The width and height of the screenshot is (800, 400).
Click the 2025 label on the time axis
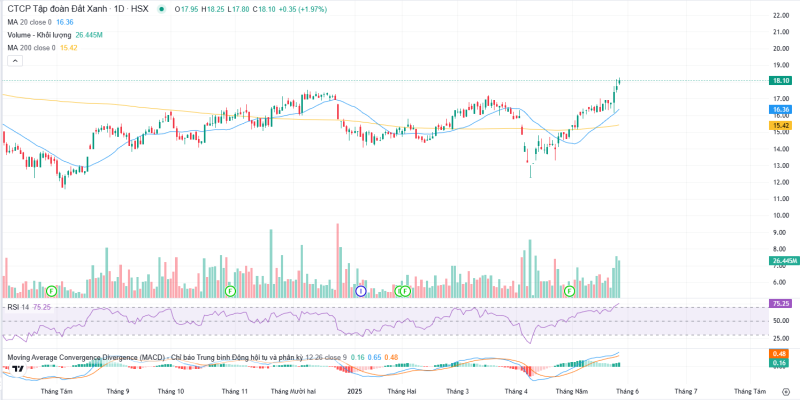coord(354,391)
